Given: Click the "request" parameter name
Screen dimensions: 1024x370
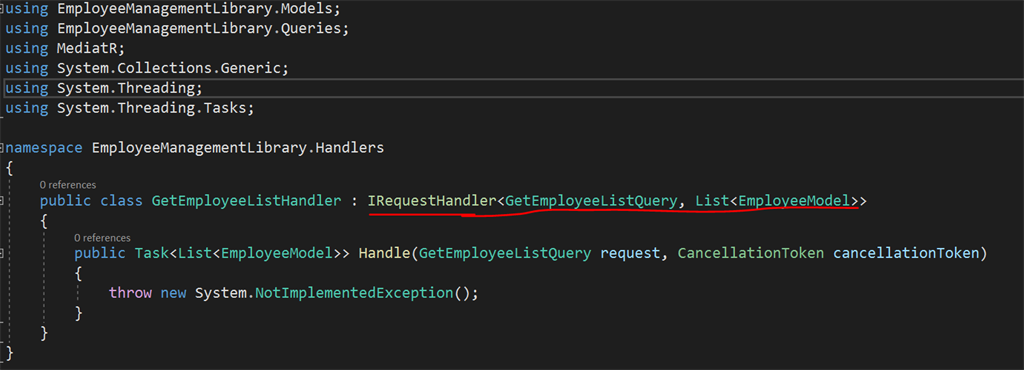Looking at the screenshot, I should [x=630, y=253].
